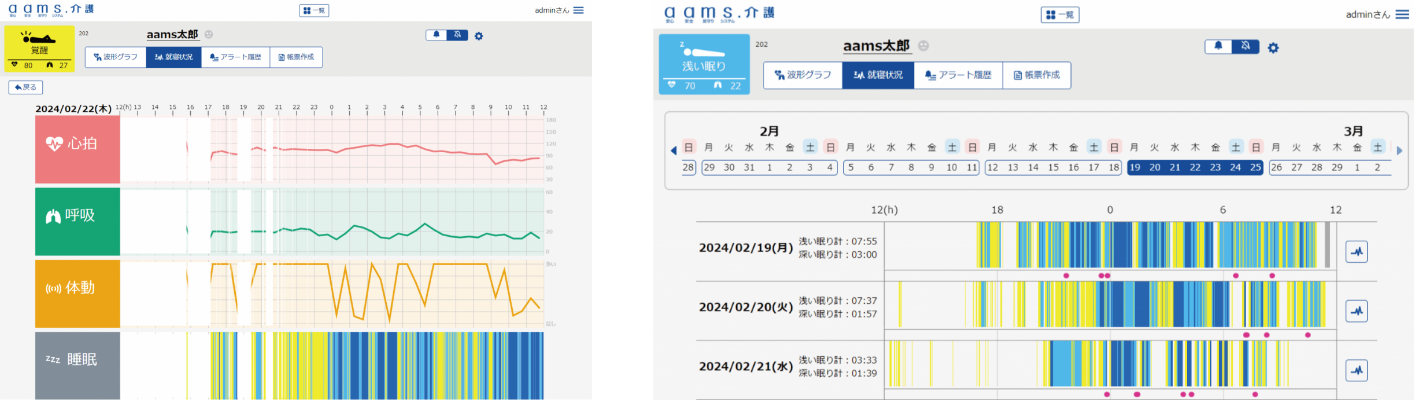
Task: Open アラート履歴 tab in left panel
Action: point(235,57)
